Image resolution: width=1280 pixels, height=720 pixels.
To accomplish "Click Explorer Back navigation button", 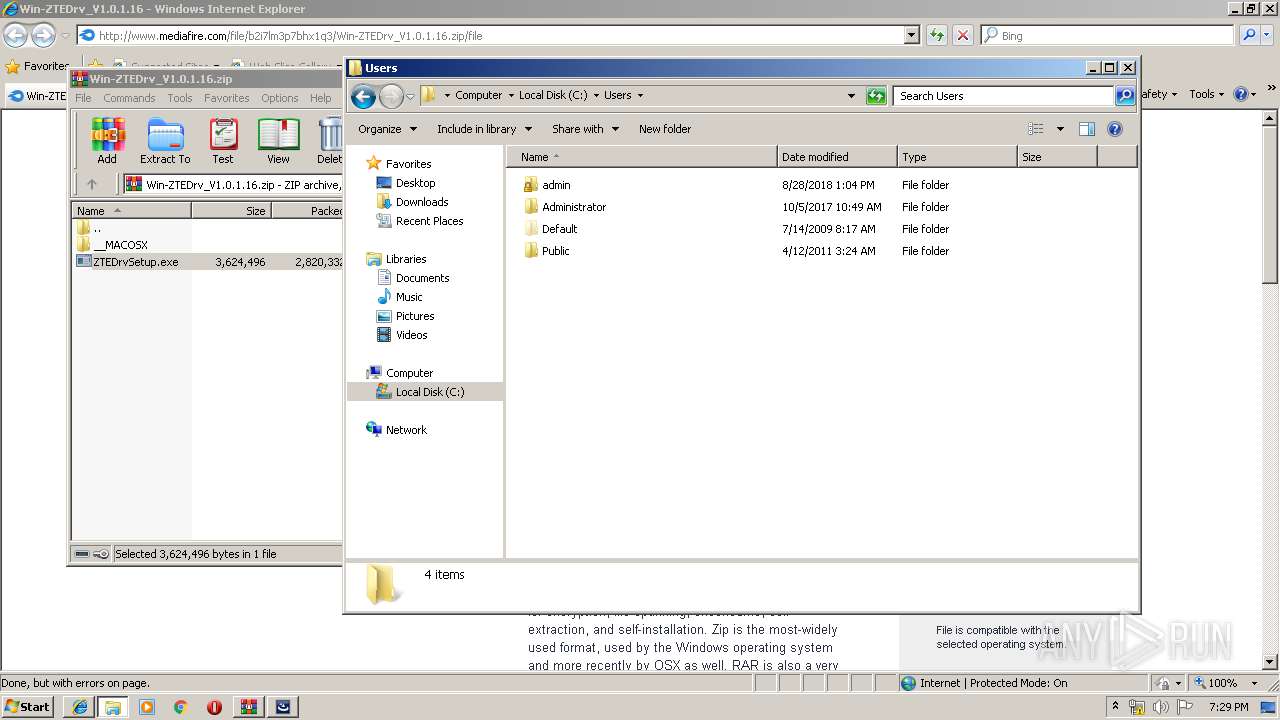I will pos(363,96).
